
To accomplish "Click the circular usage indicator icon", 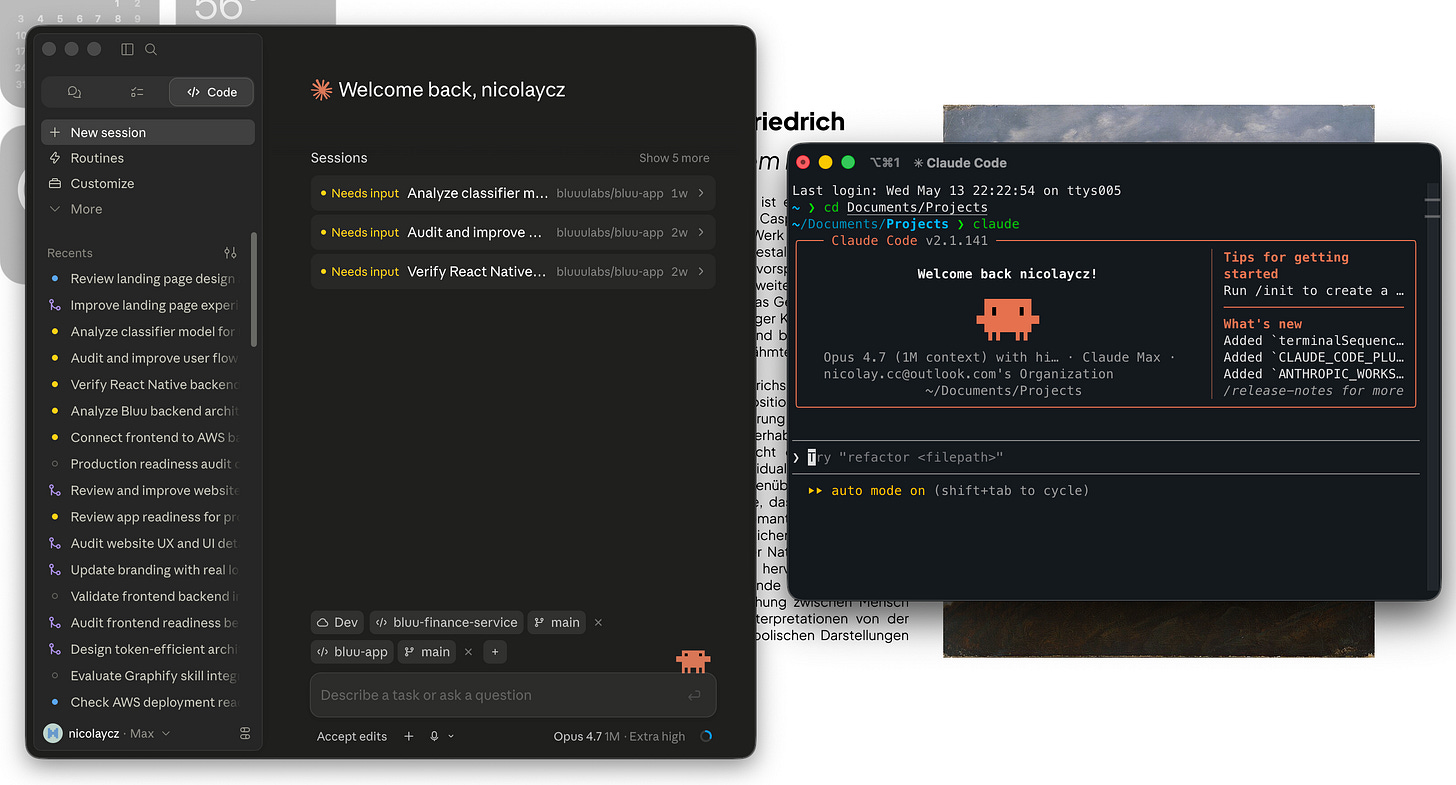I will [x=706, y=736].
